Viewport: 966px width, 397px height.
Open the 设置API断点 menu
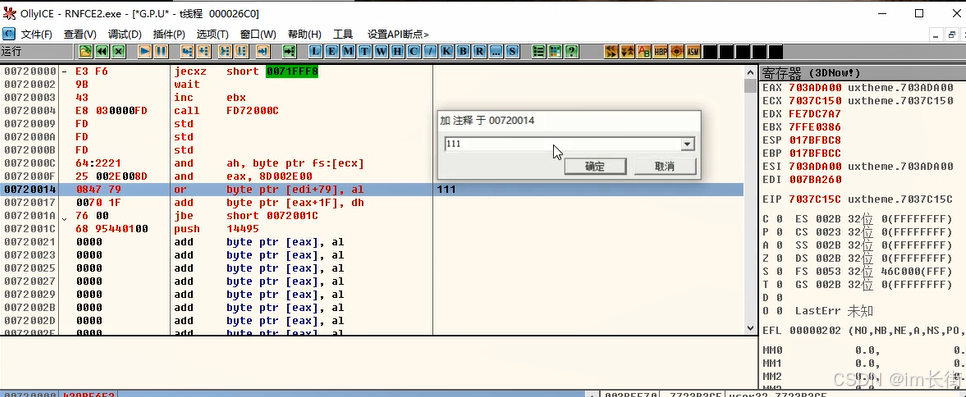tap(398, 34)
